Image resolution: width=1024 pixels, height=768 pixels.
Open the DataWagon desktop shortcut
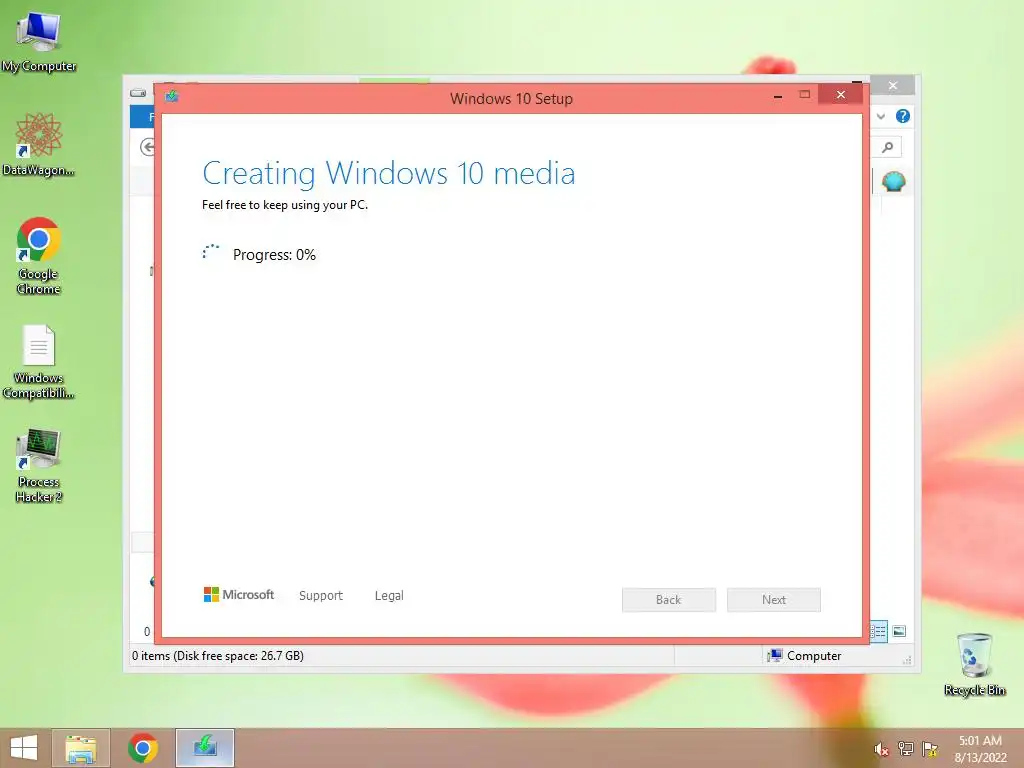(39, 145)
